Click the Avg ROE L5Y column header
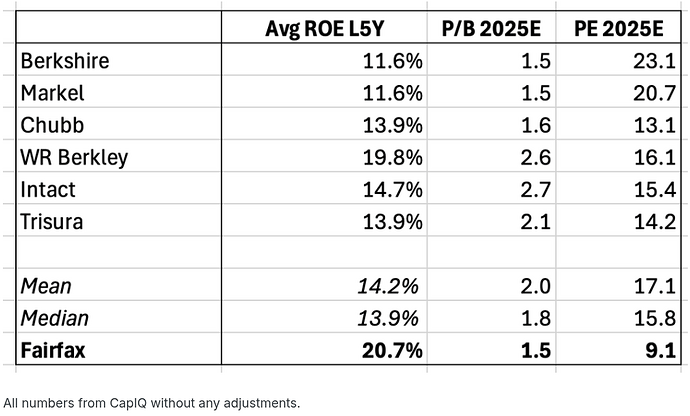The image size is (690, 416). pyautogui.click(x=343, y=28)
